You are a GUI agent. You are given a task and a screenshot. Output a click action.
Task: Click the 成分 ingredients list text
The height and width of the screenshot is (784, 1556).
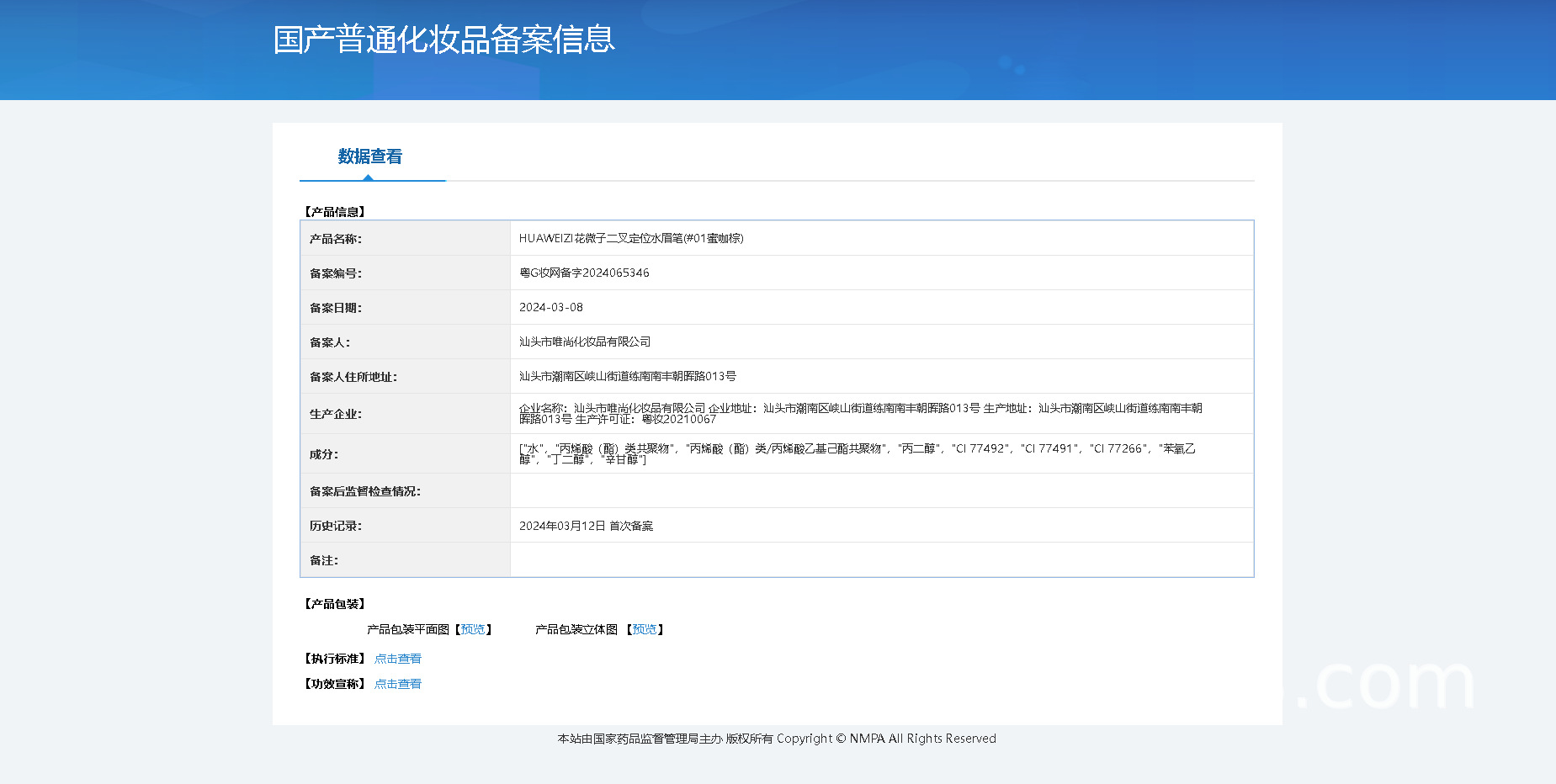click(858, 453)
